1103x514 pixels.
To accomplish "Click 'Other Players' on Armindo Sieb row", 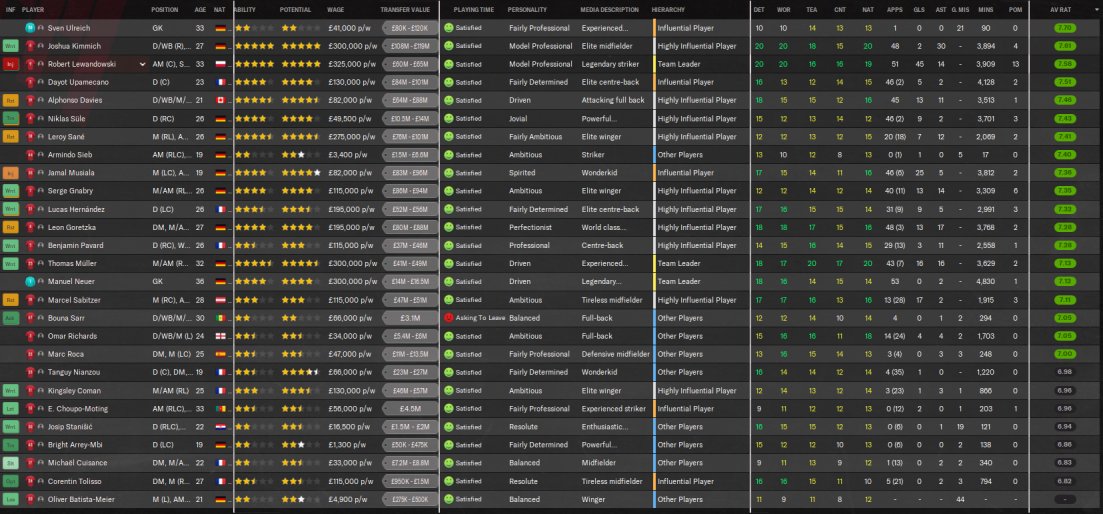I will pyautogui.click(x=680, y=154).
